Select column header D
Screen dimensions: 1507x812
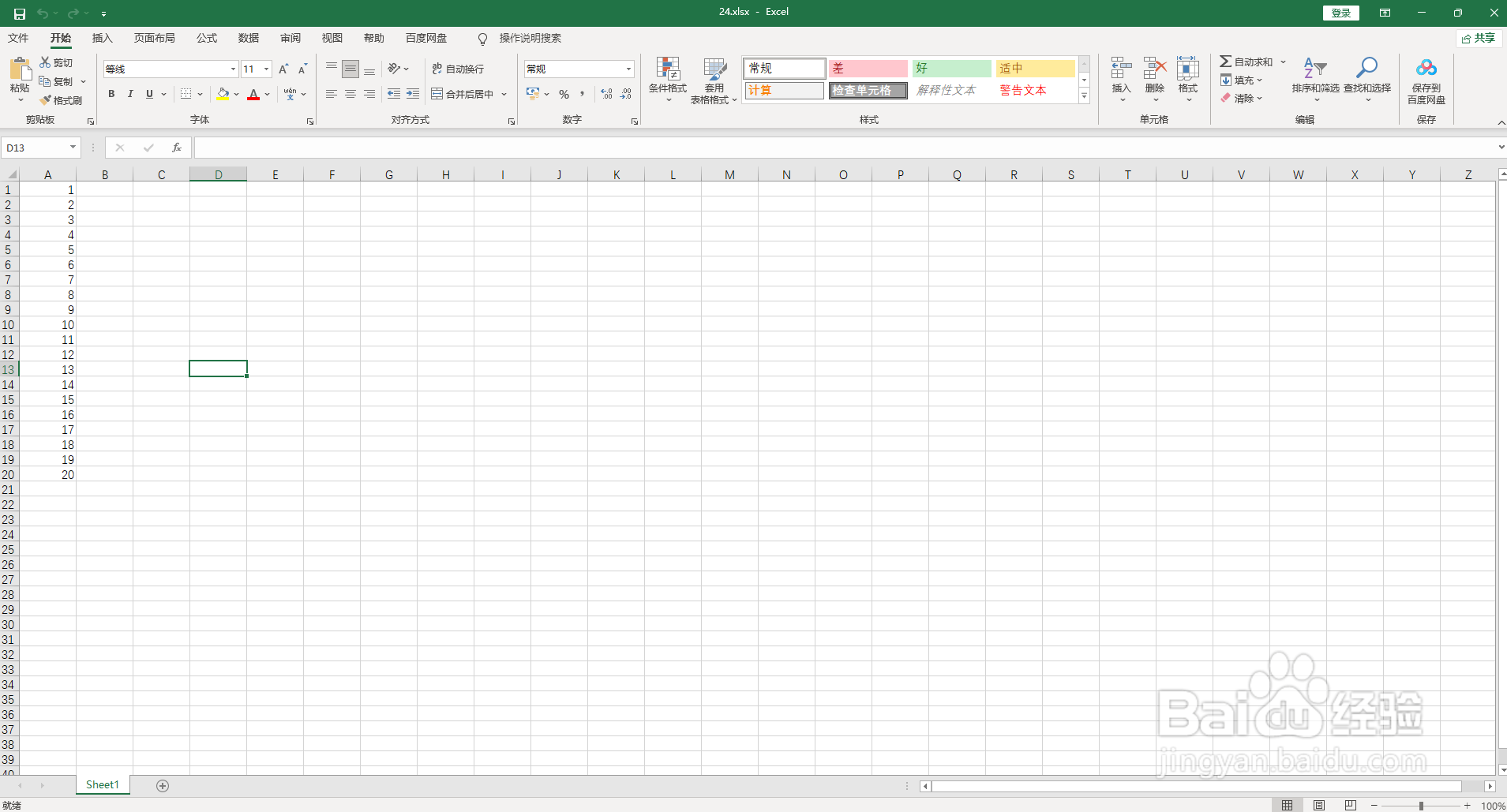pos(218,174)
